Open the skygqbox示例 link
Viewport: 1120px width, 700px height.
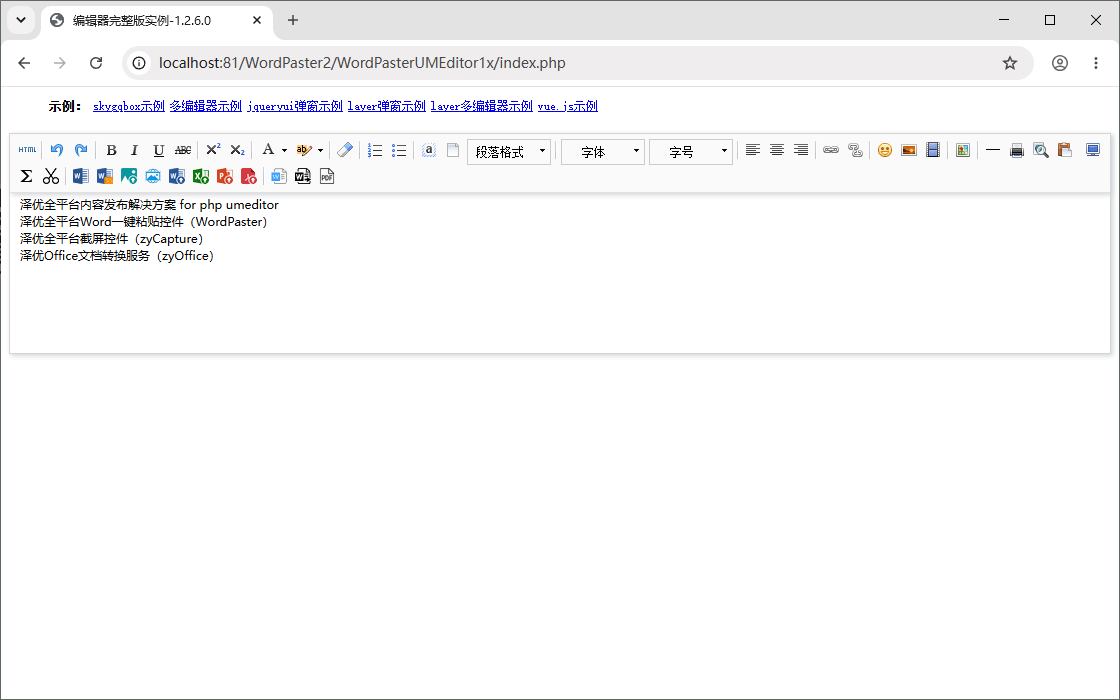(x=129, y=106)
